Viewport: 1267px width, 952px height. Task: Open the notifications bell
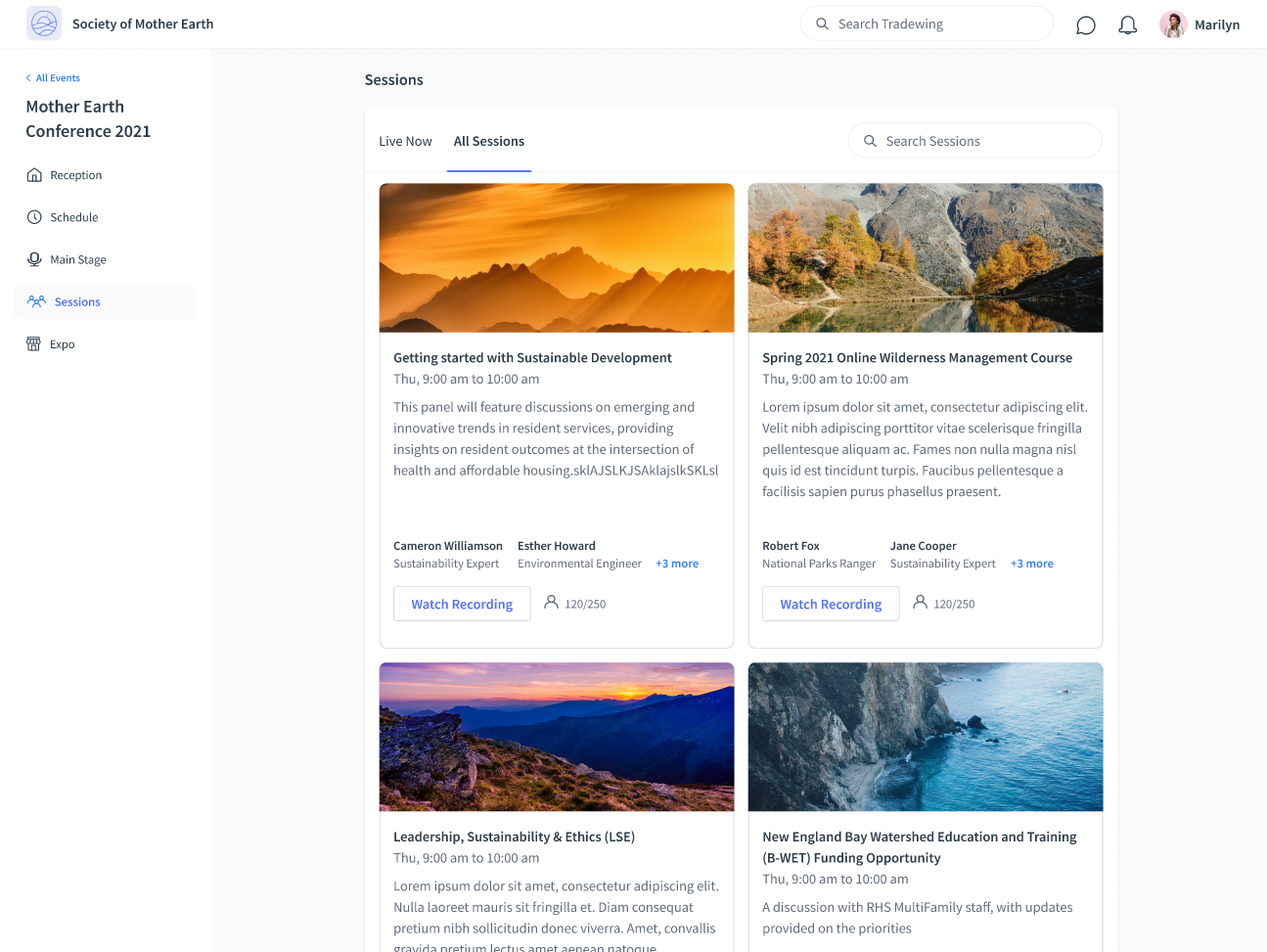pos(1128,24)
